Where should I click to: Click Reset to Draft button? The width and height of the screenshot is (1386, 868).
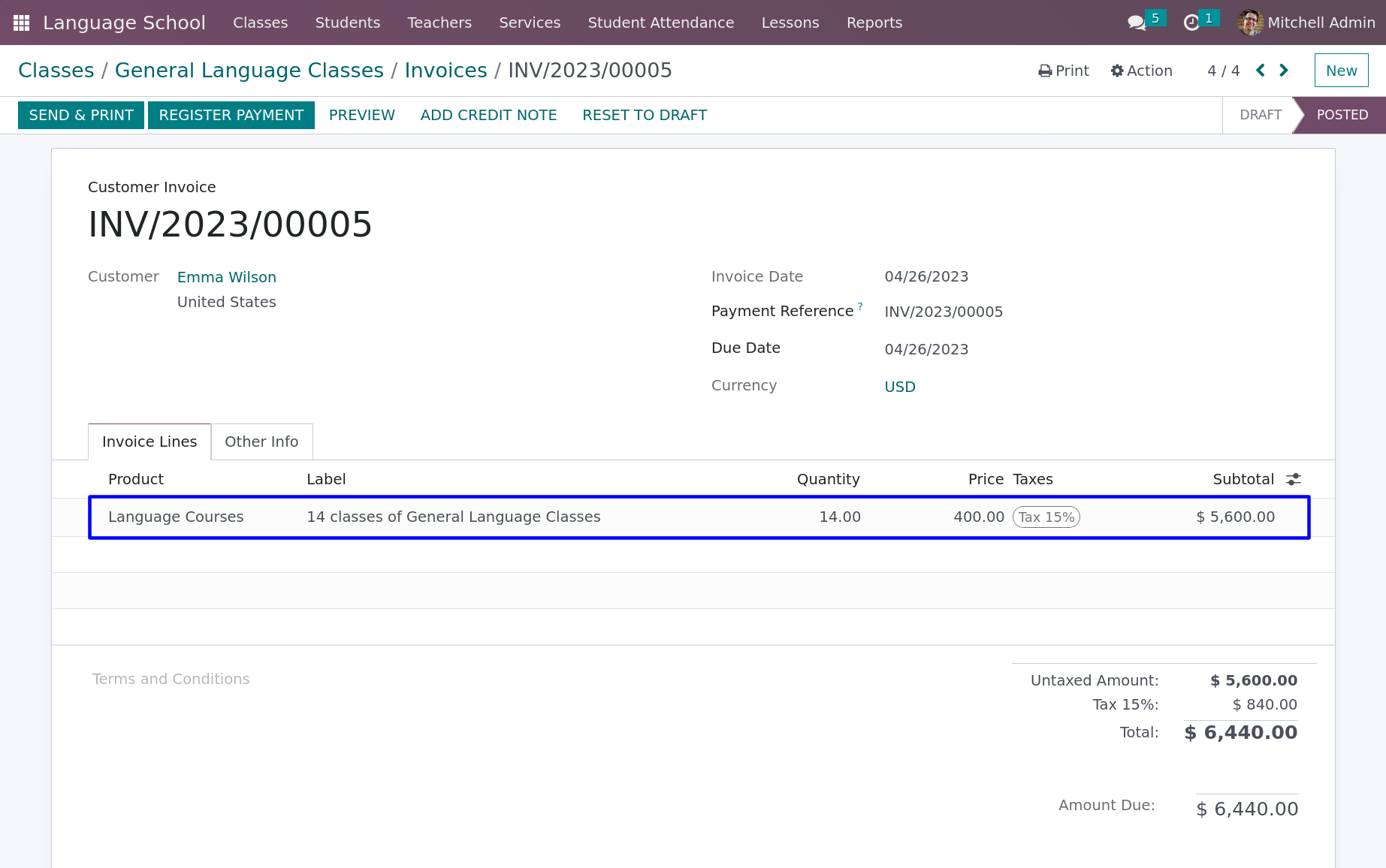tap(645, 115)
